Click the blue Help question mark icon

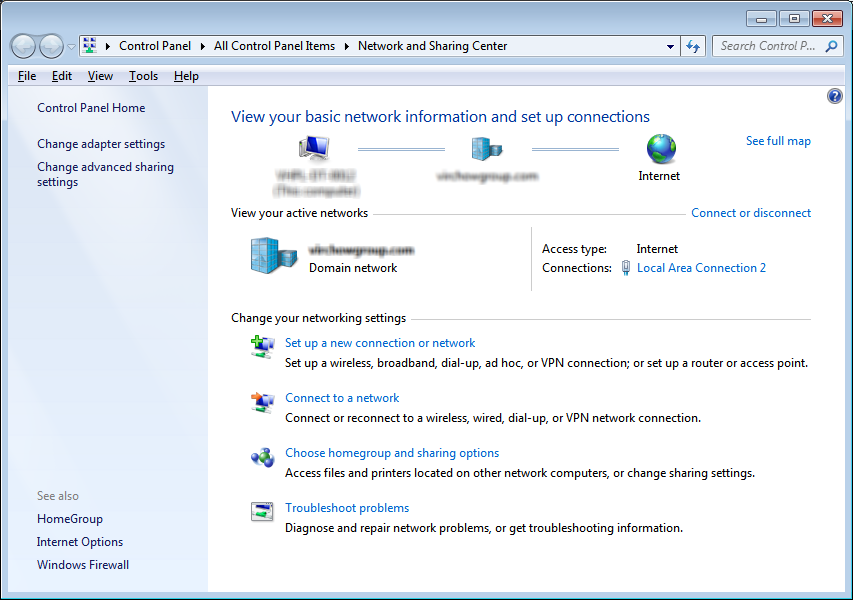click(835, 96)
